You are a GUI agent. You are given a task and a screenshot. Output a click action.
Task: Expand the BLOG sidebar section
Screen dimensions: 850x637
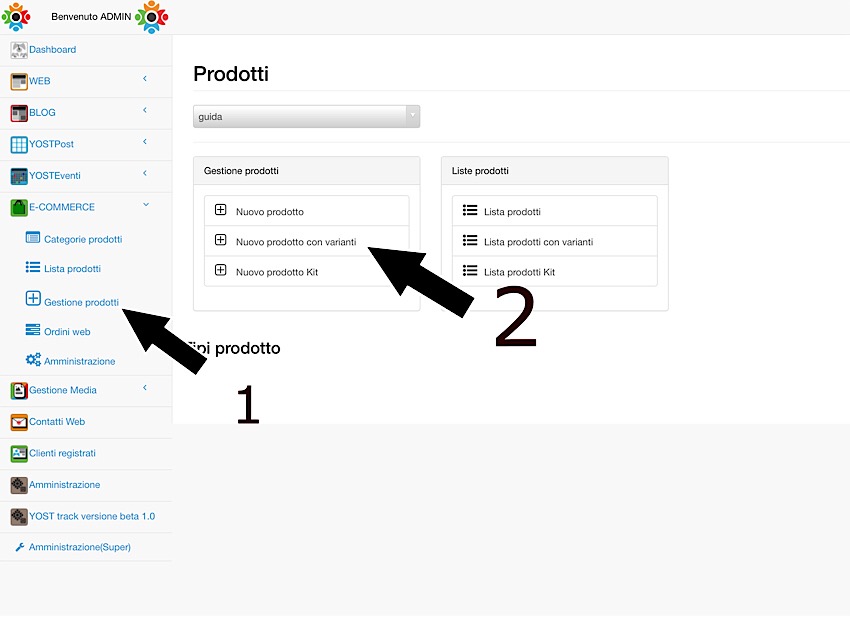pos(145,110)
